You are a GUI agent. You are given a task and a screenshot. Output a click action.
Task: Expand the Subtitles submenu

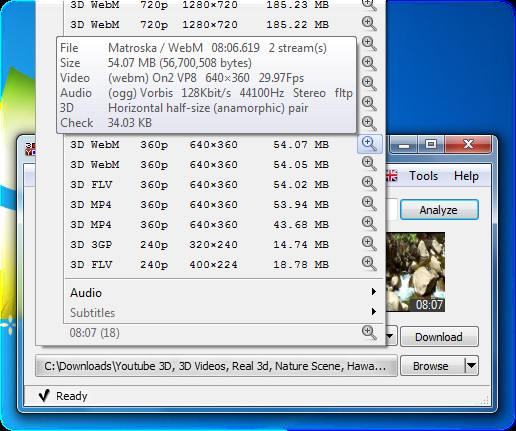pyautogui.click(x=223, y=313)
